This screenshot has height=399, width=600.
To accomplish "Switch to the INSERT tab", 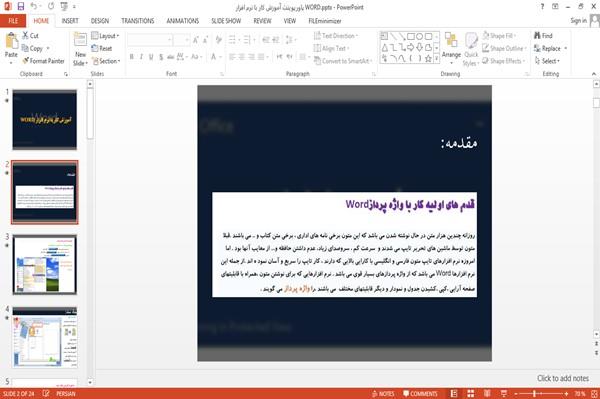I will pos(70,21).
